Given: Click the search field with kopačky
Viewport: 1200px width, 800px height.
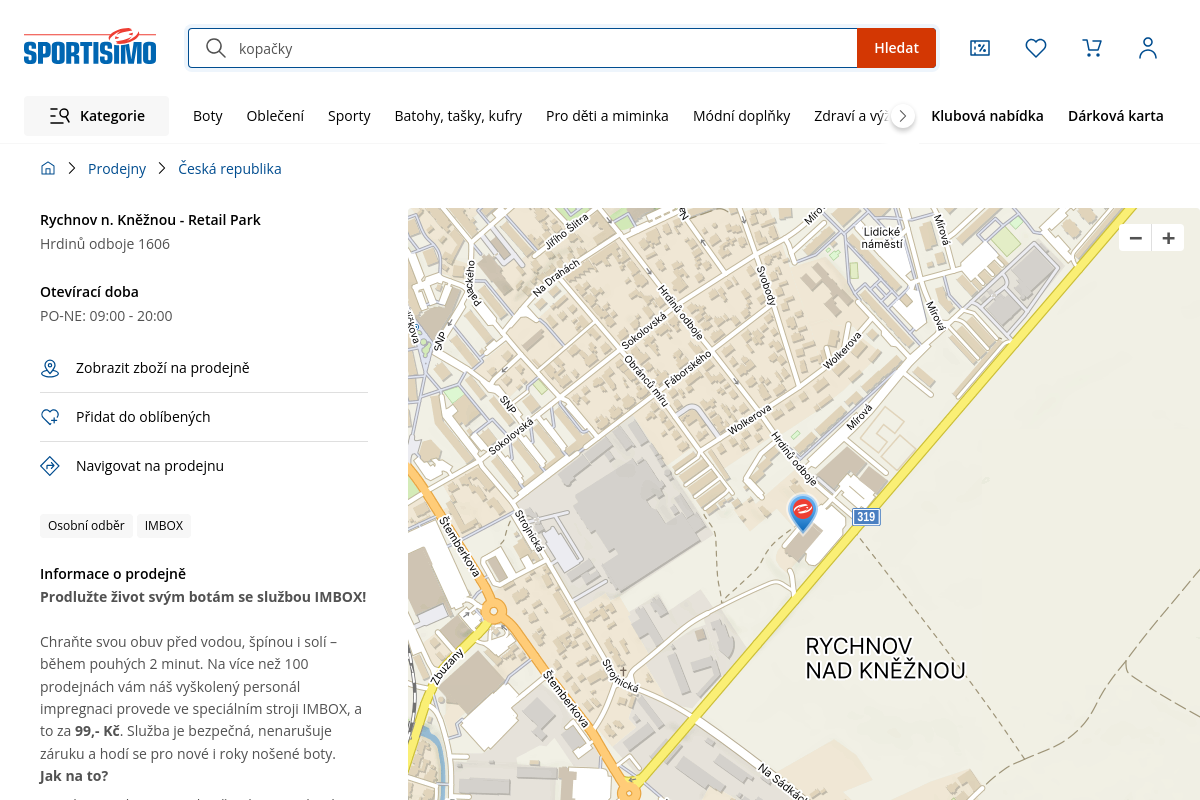Looking at the screenshot, I should [540, 48].
